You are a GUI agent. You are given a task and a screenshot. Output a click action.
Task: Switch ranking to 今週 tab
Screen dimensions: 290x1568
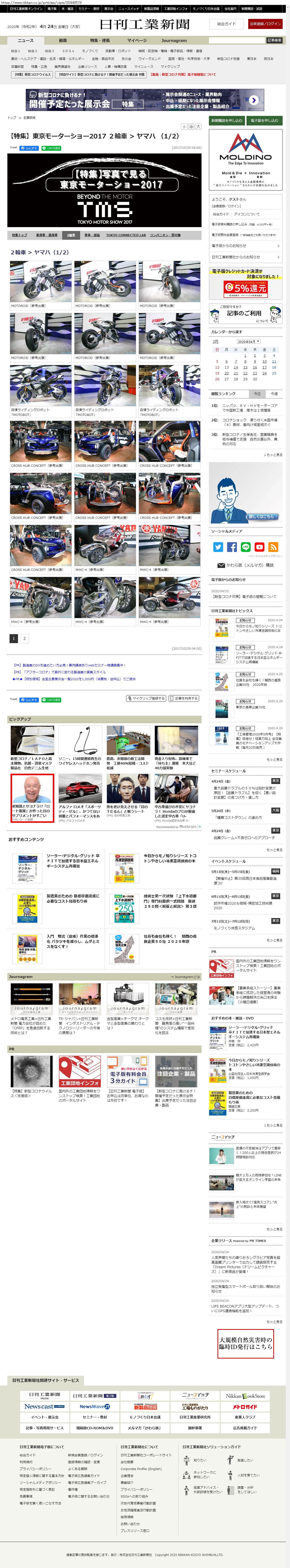(274, 394)
